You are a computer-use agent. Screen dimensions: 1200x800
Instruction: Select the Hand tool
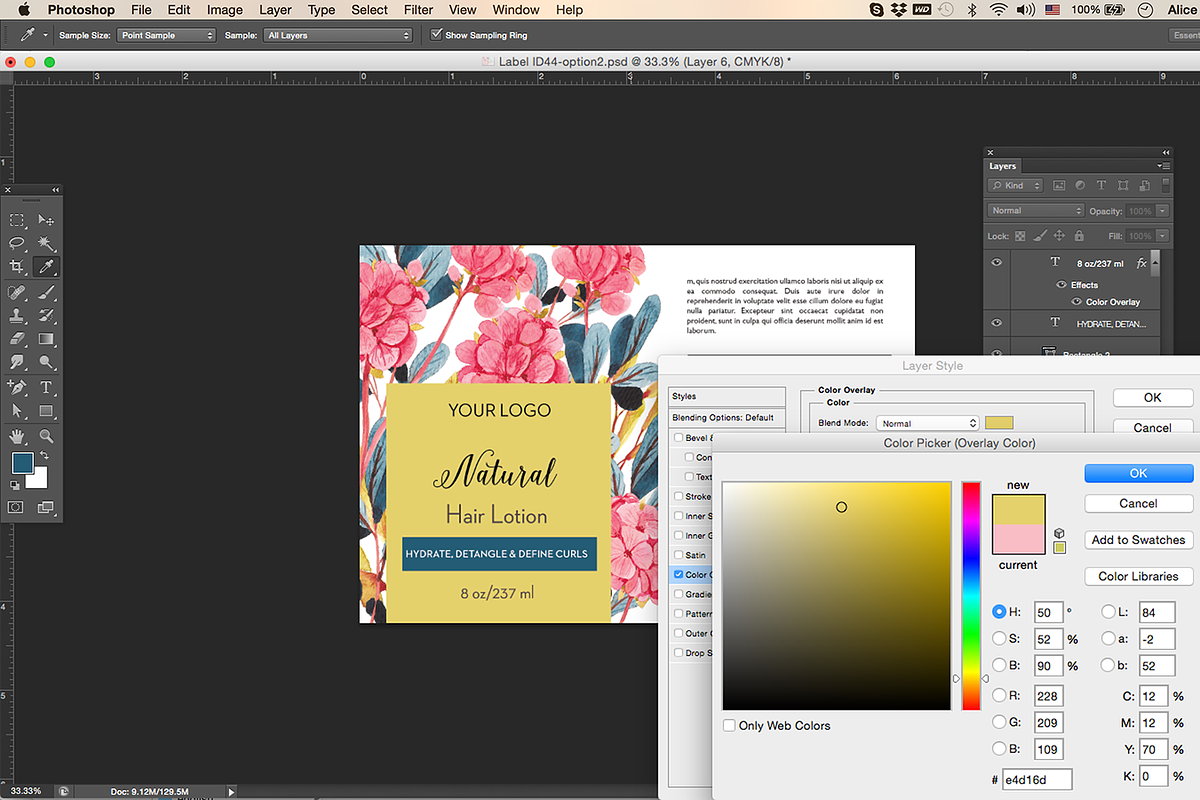click(17, 436)
